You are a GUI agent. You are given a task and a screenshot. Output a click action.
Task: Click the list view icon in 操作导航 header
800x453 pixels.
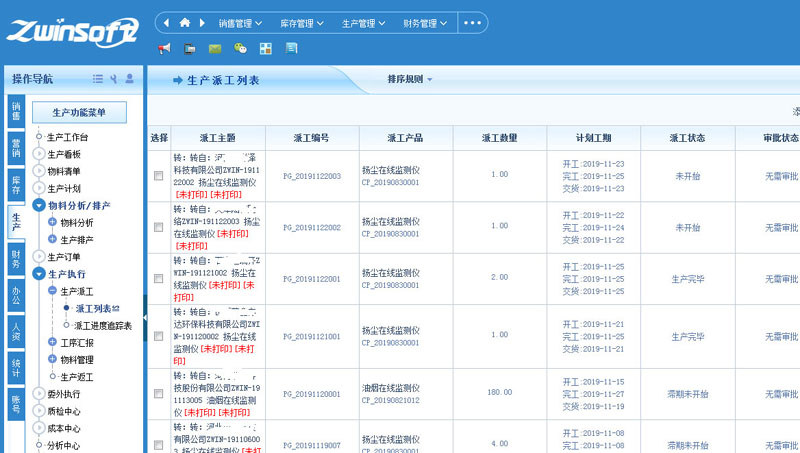[98, 79]
